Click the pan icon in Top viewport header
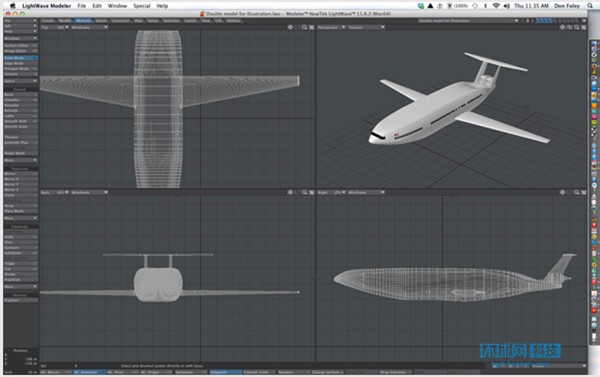Viewport: 600px width, 377px height. tap(290, 27)
